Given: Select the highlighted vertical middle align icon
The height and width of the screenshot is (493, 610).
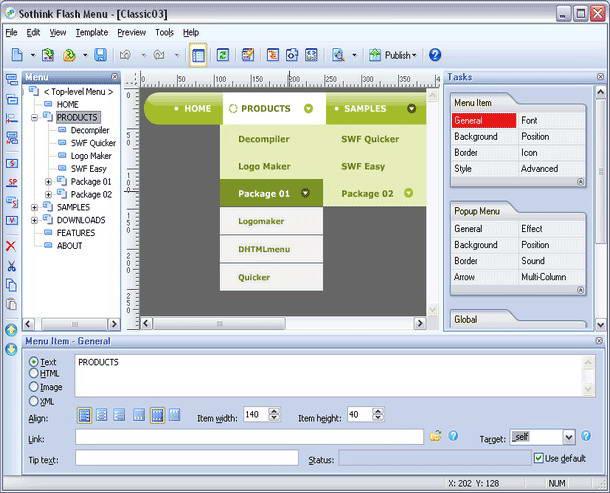Looking at the screenshot, I should 157,415.
